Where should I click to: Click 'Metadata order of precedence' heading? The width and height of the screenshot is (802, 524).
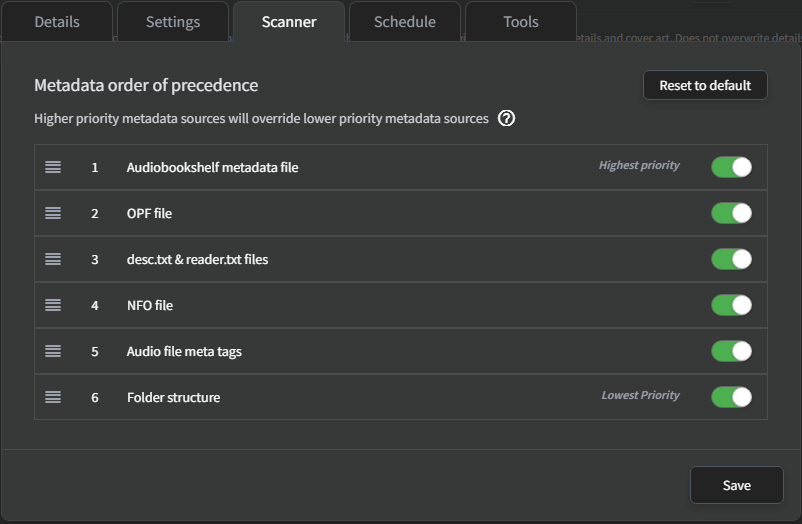pos(146,85)
